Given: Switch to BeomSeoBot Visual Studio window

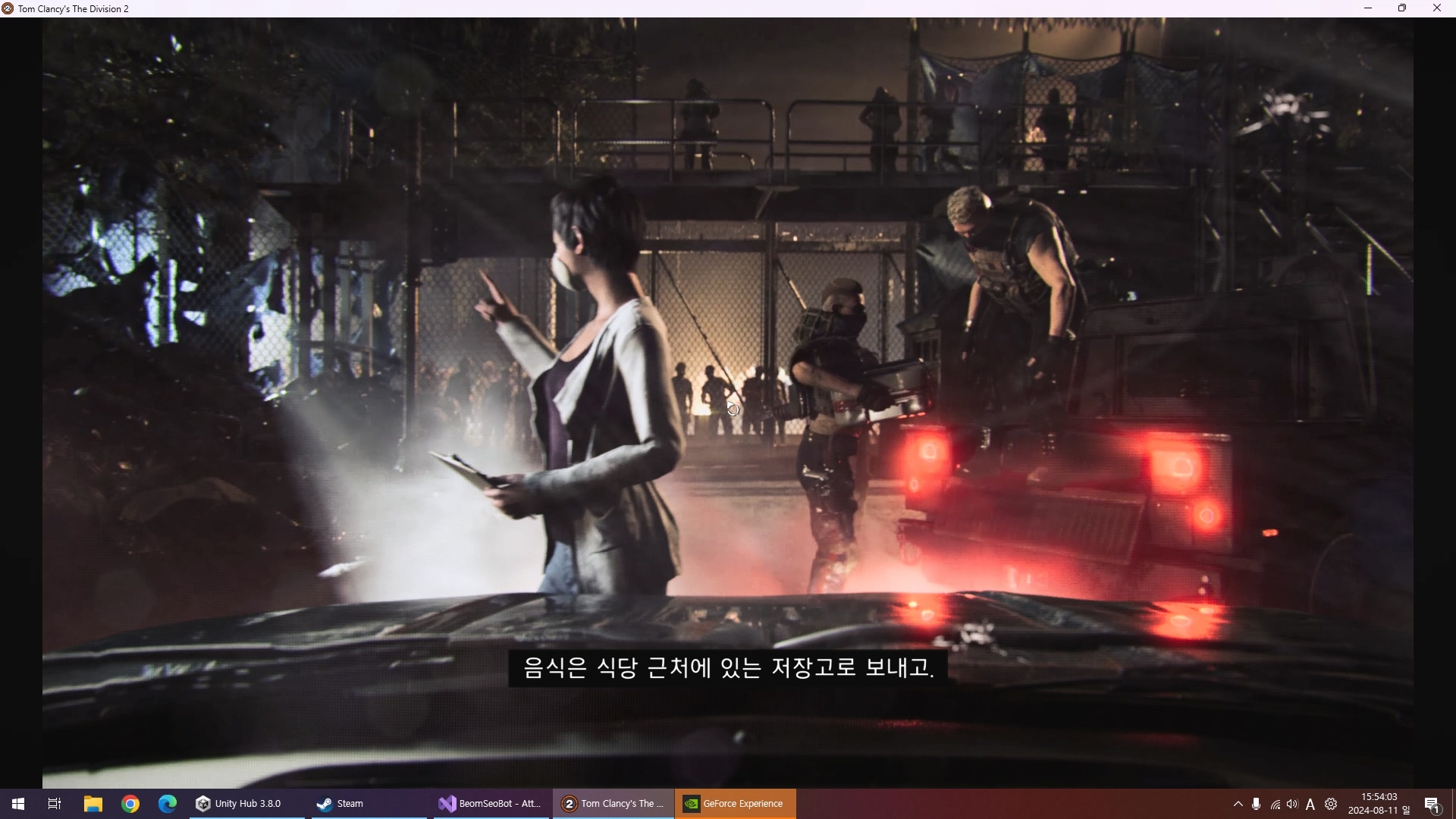Looking at the screenshot, I should (x=491, y=804).
